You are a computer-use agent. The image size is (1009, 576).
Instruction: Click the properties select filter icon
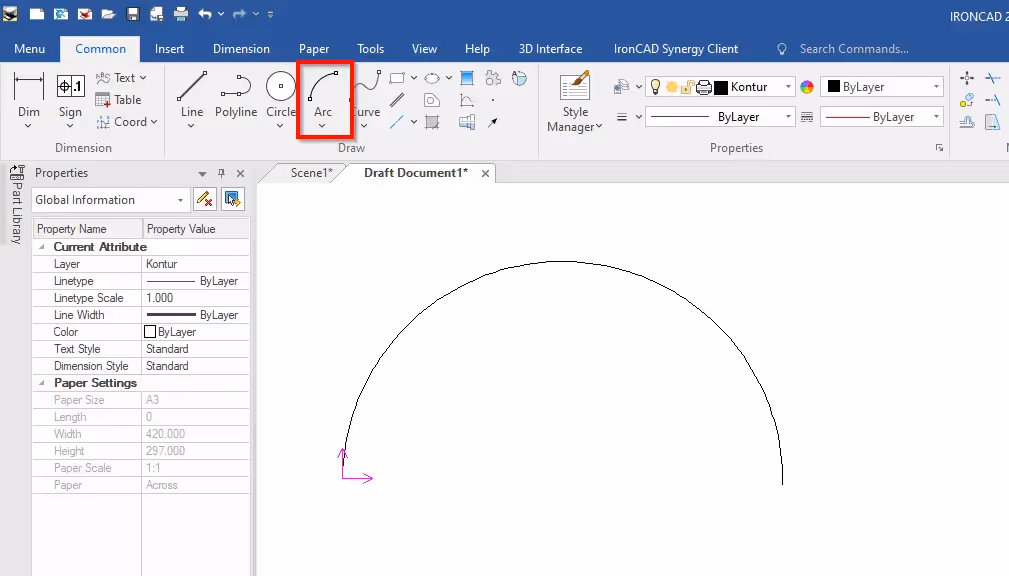[x=233, y=200]
